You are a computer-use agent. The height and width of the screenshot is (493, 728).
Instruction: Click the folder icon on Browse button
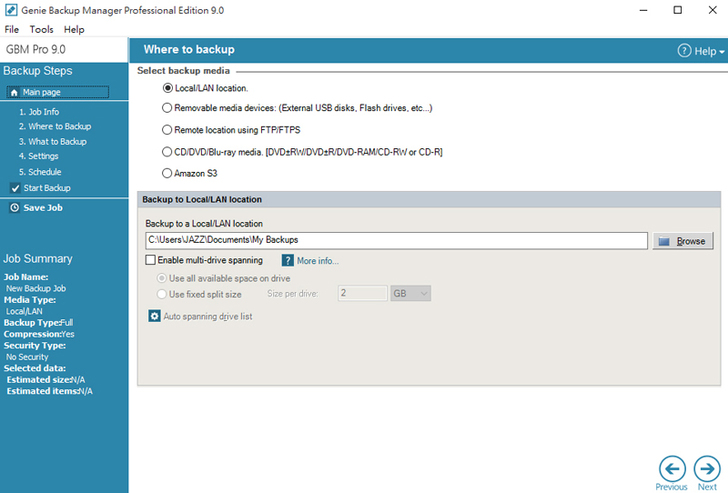(x=664, y=241)
